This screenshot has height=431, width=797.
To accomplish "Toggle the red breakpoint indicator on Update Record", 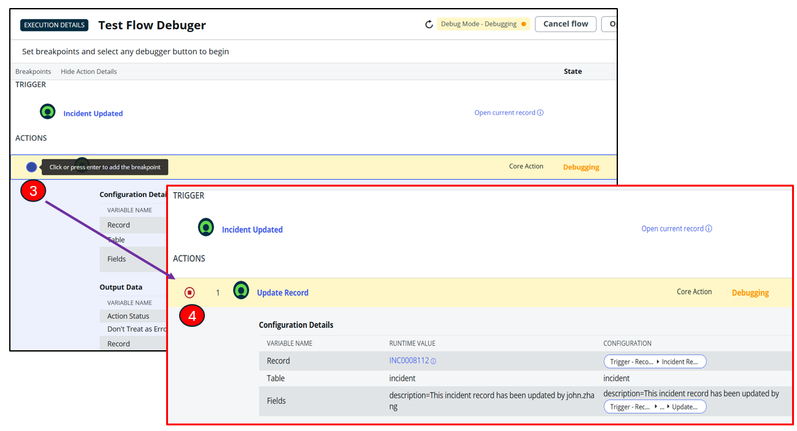I will (x=190, y=292).
